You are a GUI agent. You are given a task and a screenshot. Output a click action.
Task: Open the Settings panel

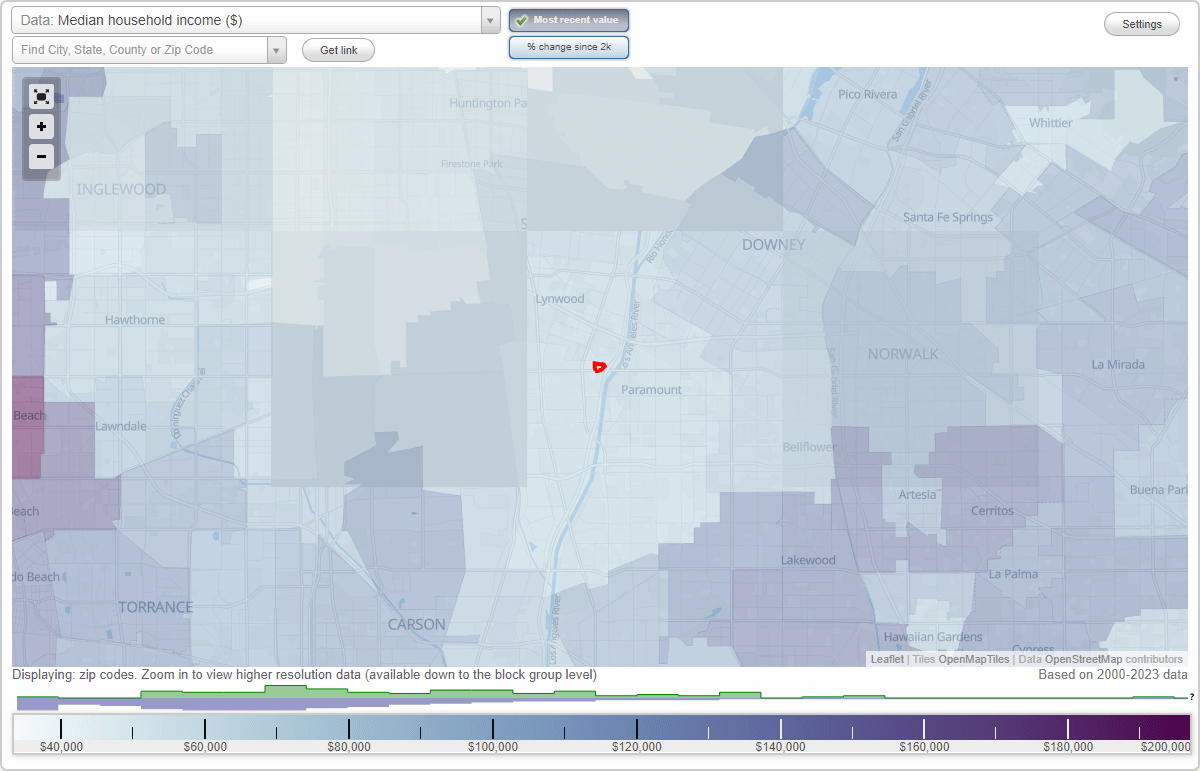[x=1141, y=23]
